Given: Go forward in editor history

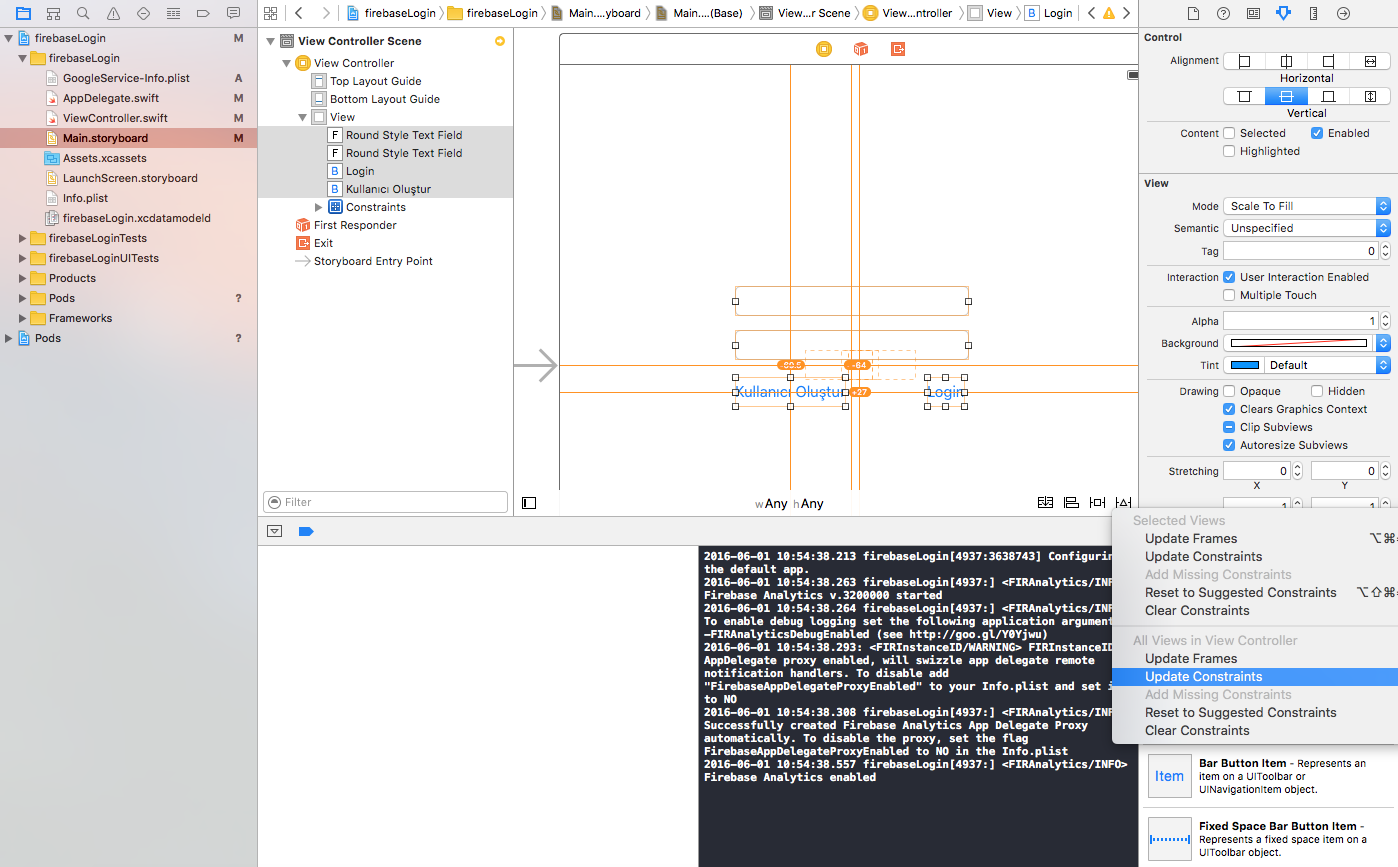Looking at the screenshot, I should pyautogui.click(x=327, y=13).
